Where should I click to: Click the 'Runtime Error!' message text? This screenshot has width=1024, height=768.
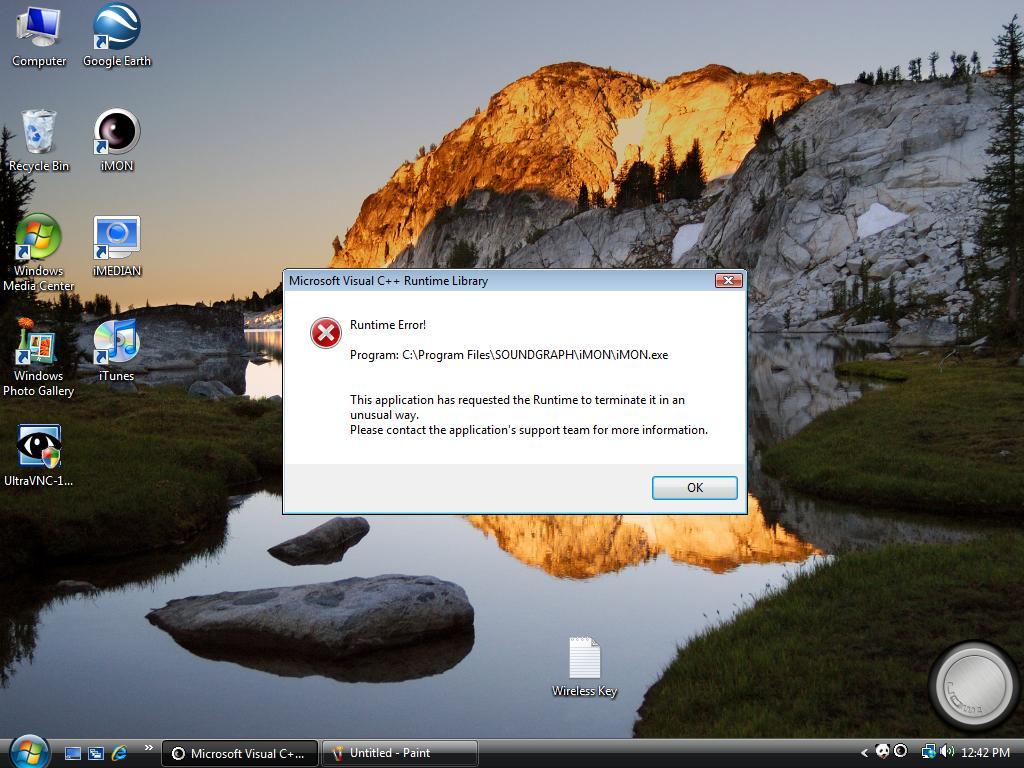click(x=388, y=325)
